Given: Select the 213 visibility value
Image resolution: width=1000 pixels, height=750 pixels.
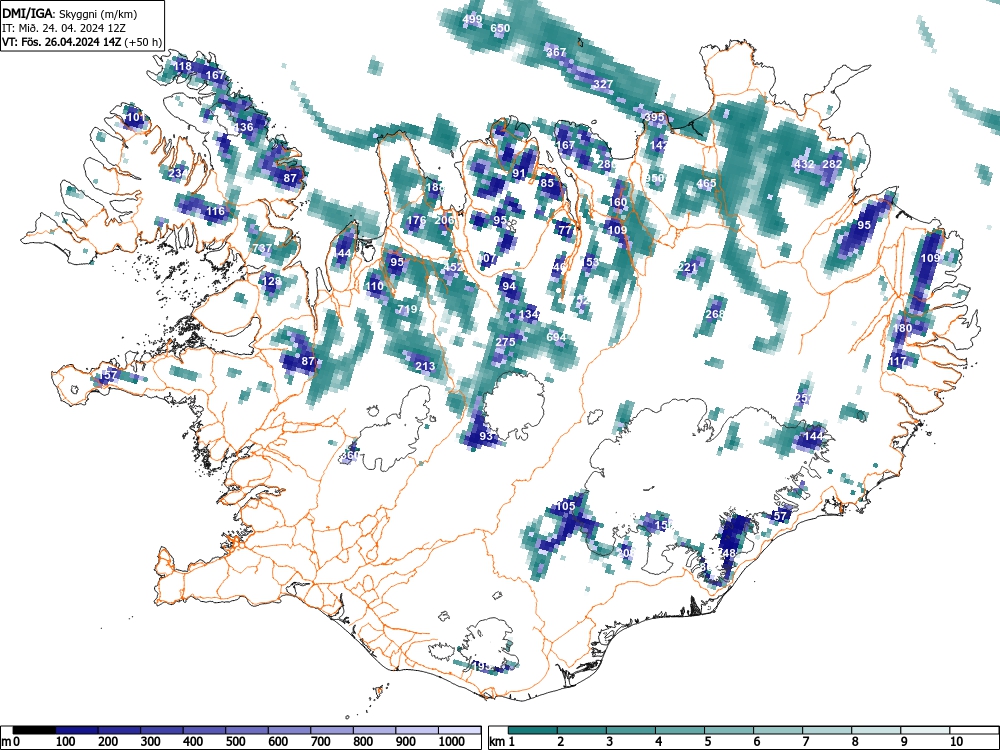Looking at the screenshot, I should click(425, 366).
